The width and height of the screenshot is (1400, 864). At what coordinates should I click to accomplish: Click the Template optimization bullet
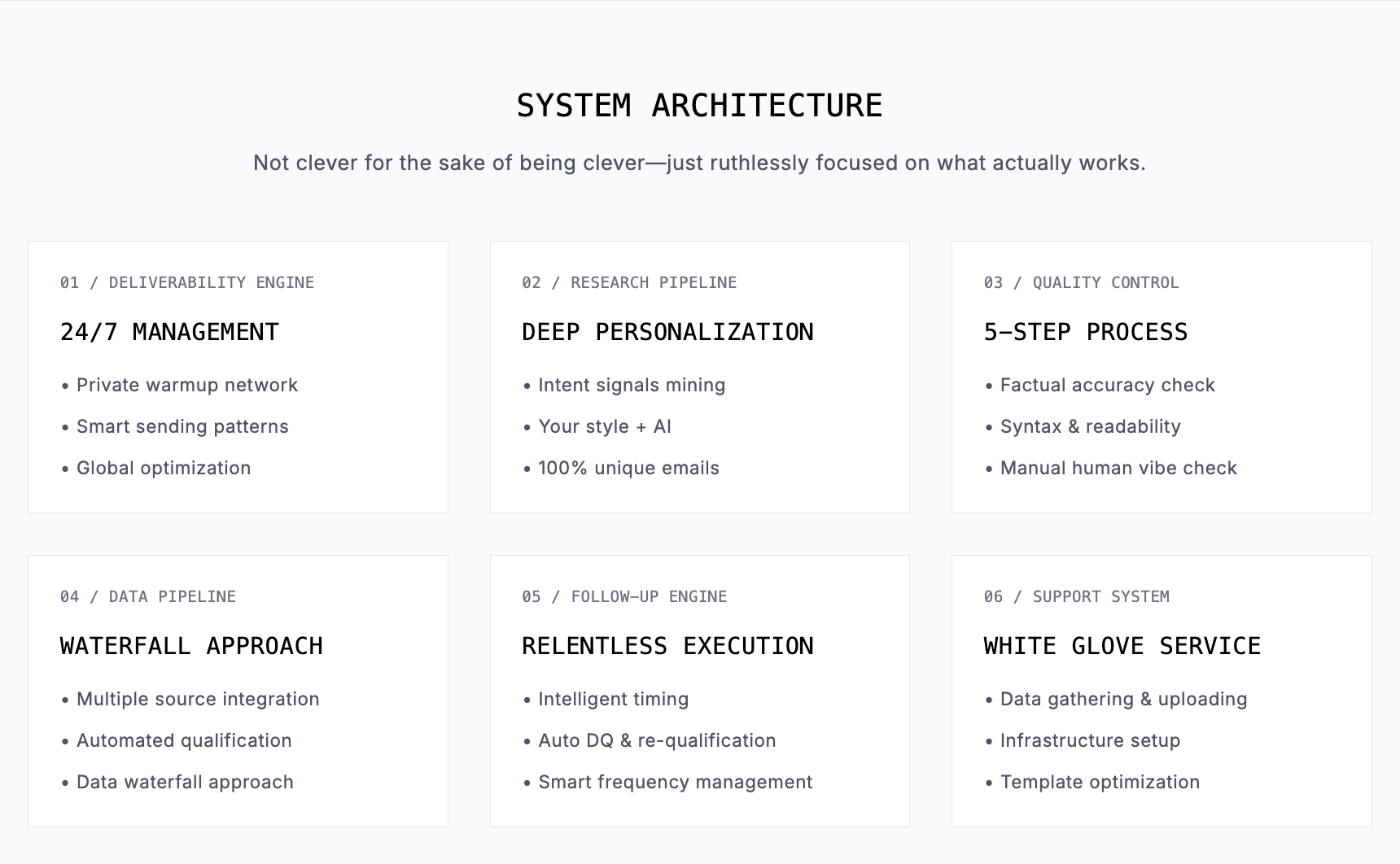coord(1099,782)
